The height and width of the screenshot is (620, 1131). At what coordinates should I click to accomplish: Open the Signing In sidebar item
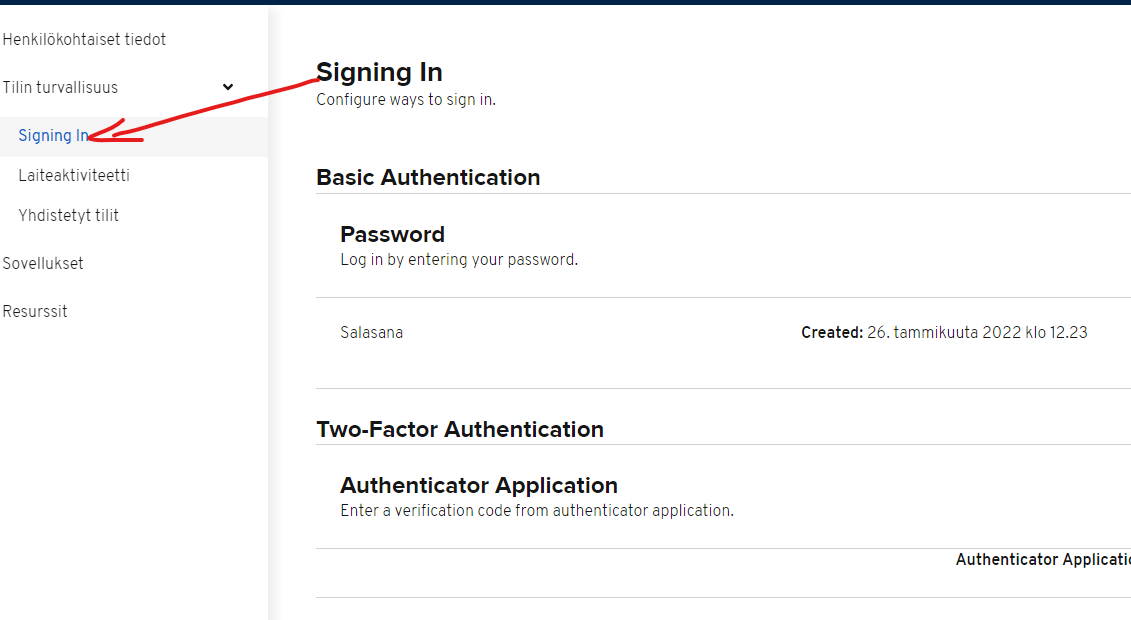[x=53, y=136]
